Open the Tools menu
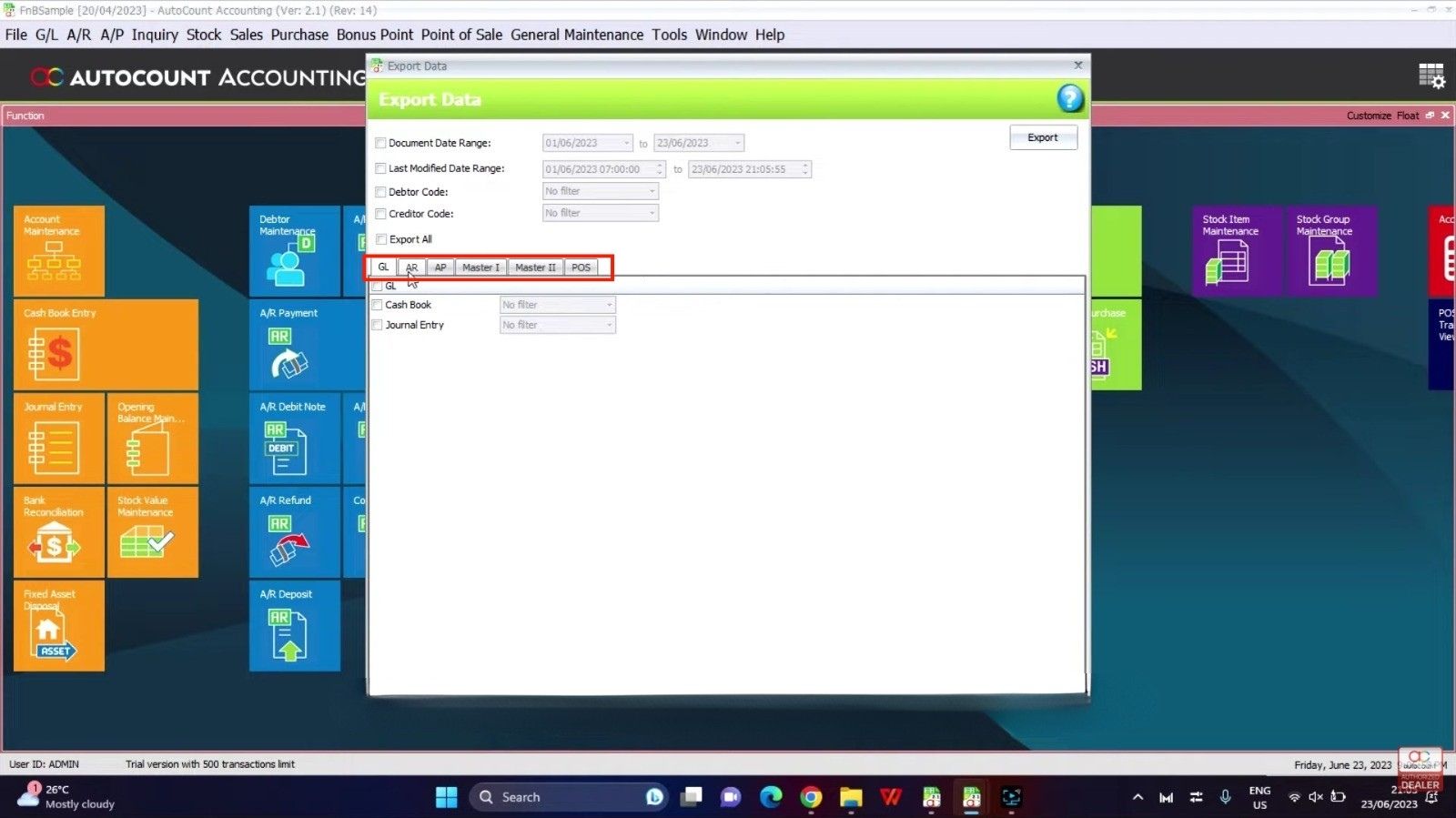 tap(669, 35)
